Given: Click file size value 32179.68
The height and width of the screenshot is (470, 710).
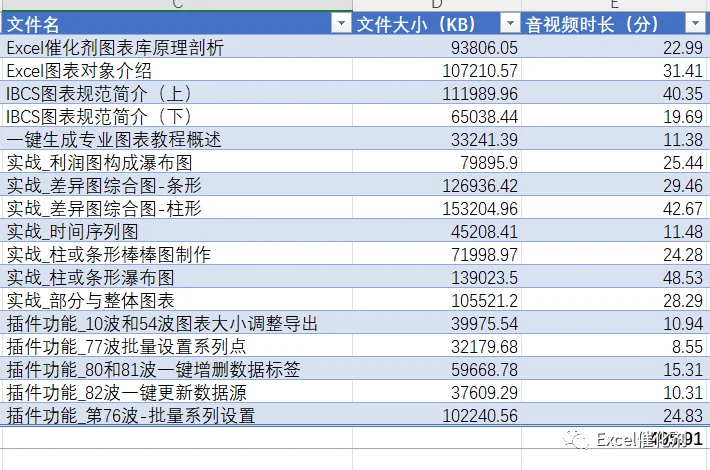Looking at the screenshot, I should coord(484,346).
